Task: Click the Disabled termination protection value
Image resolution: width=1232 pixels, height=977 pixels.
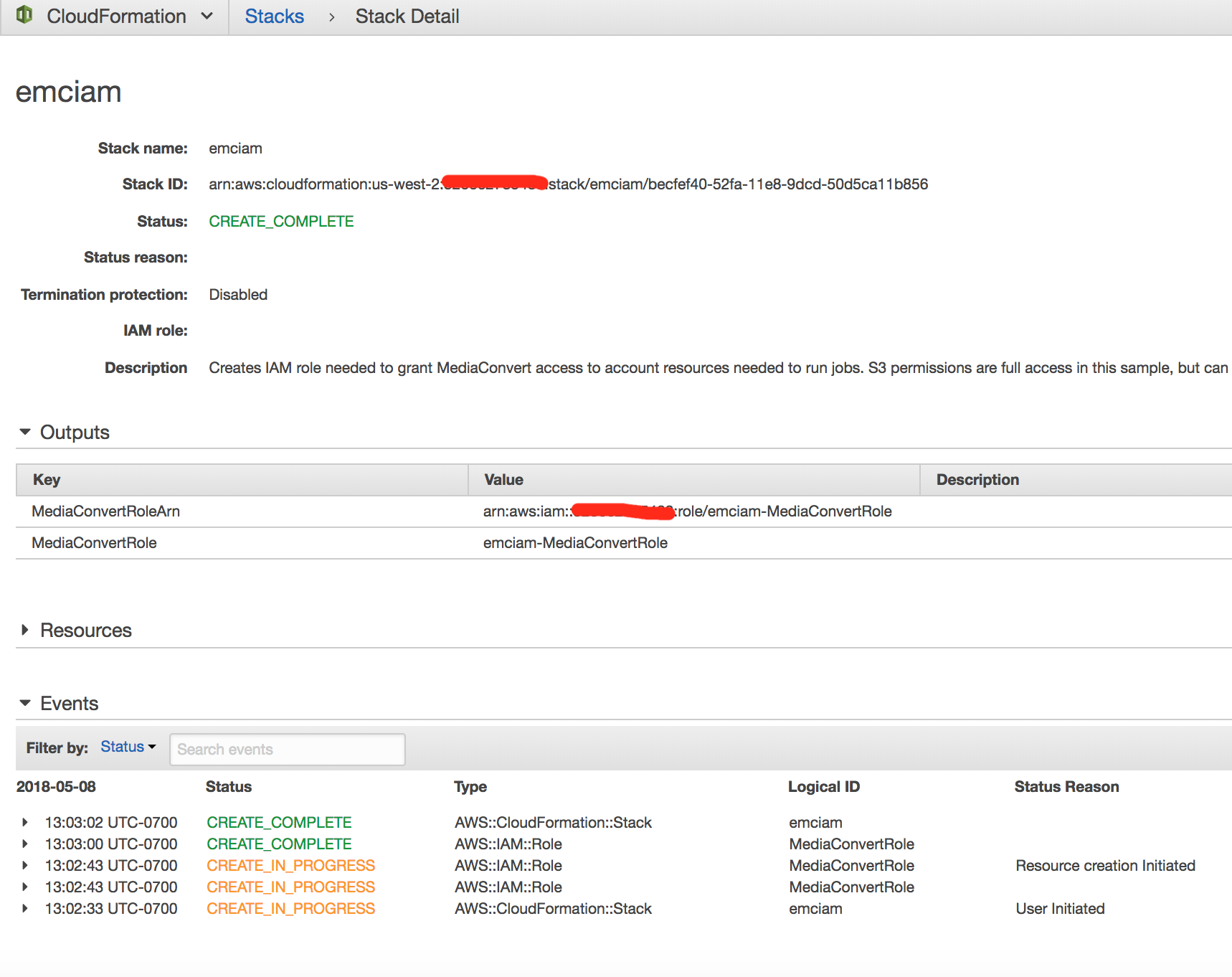Action: click(238, 294)
